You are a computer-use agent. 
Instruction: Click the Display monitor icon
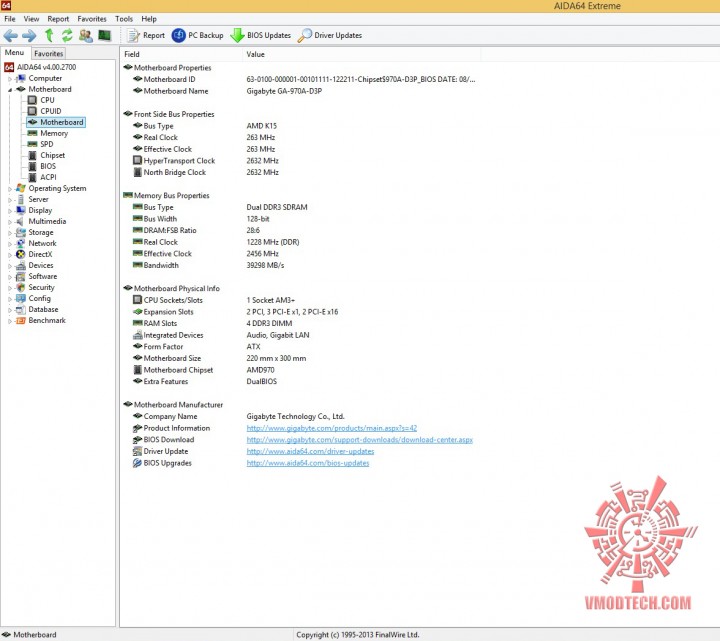[21, 210]
